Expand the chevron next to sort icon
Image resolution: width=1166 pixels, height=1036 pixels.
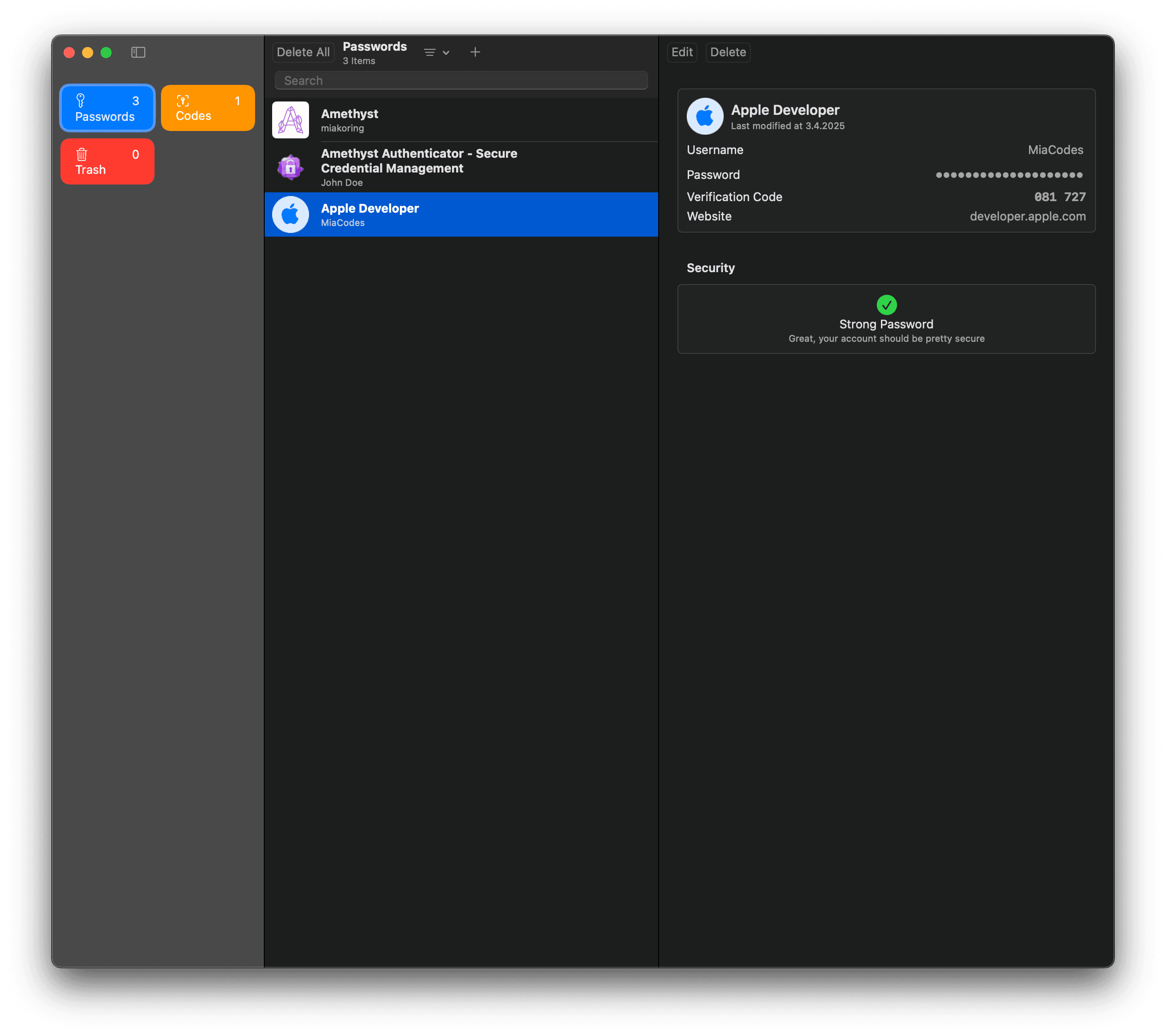tap(446, 53)
